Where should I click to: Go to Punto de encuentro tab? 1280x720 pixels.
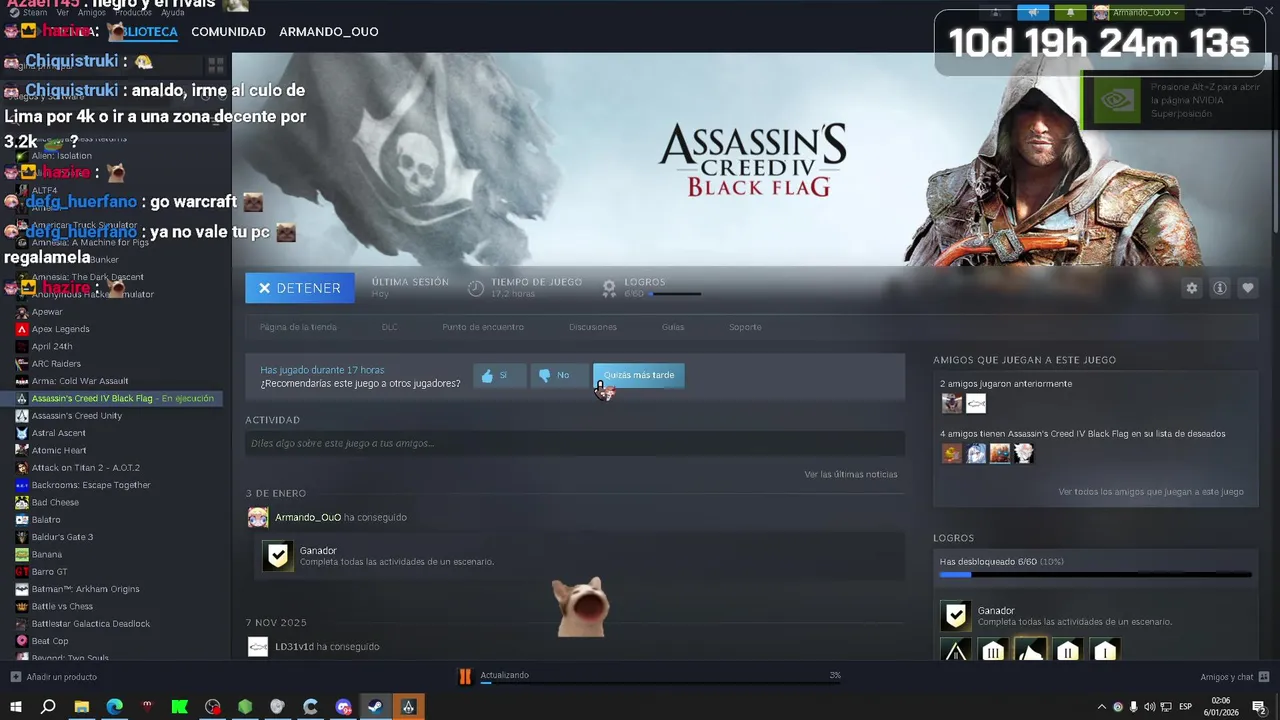[x=483, y=327]
